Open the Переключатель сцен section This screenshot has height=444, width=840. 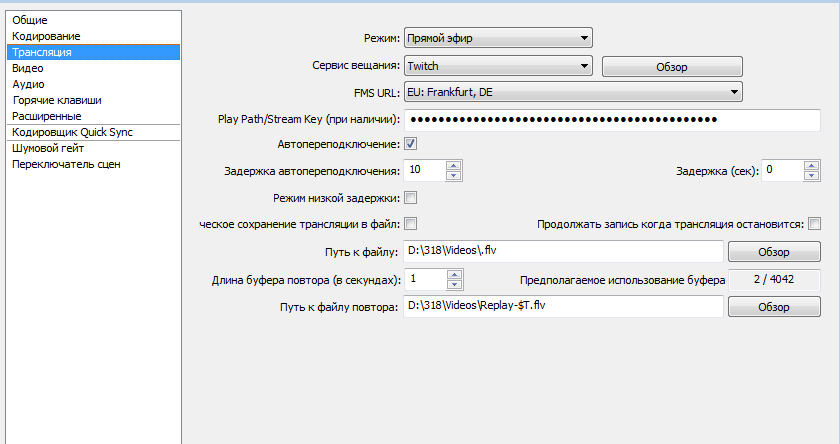click(94, 164)
